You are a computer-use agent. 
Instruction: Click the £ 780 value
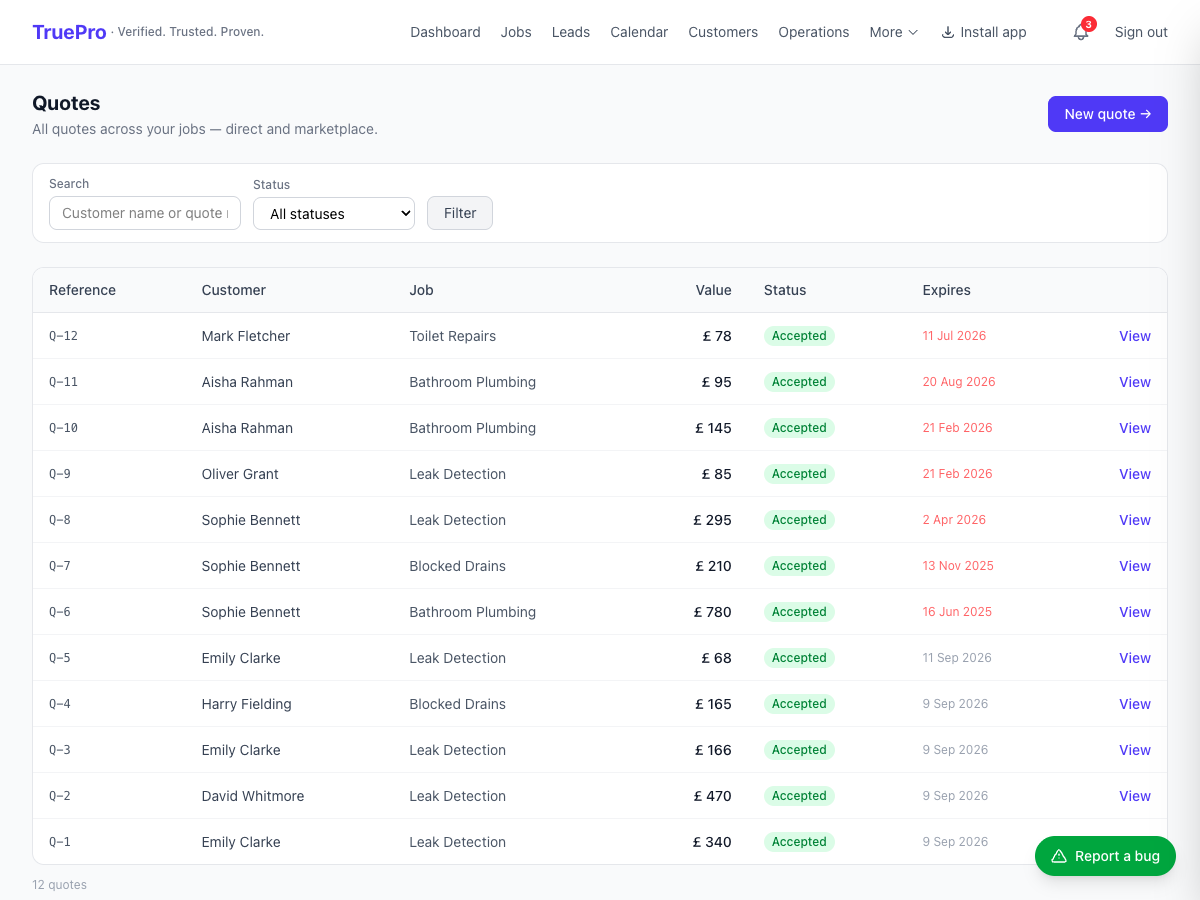tap(714, 612)
